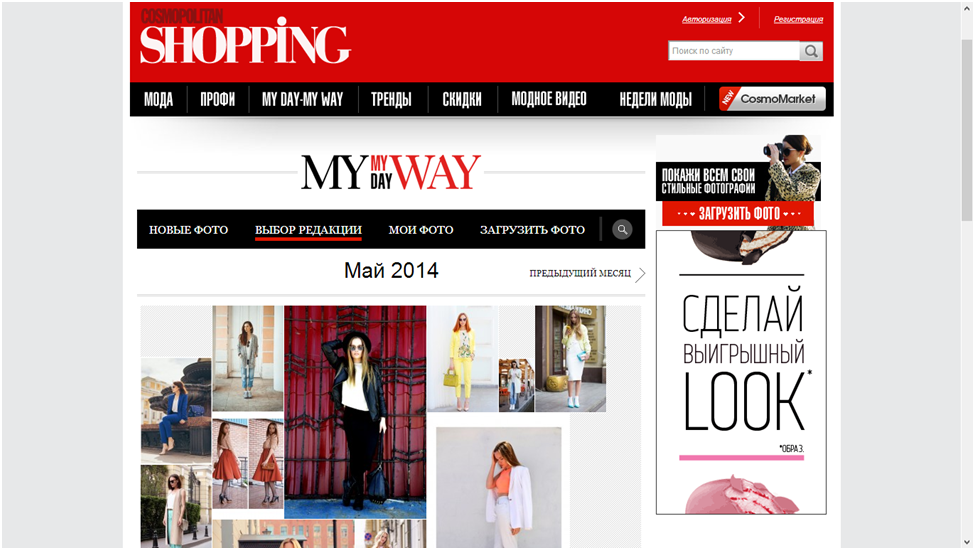Viewport: 975px width, 550px height.
Task: Click the scrollbar down arrow
Action: [966, 542]
